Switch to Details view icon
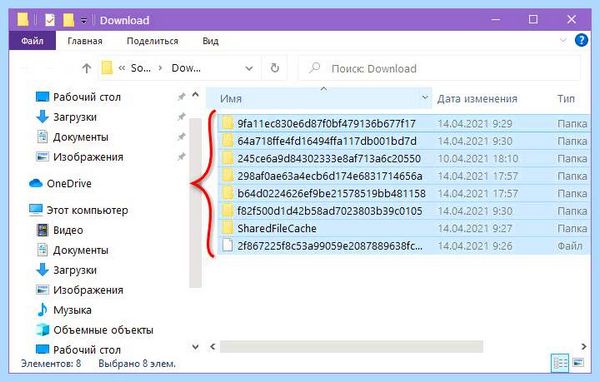 [x=560, y=362]
